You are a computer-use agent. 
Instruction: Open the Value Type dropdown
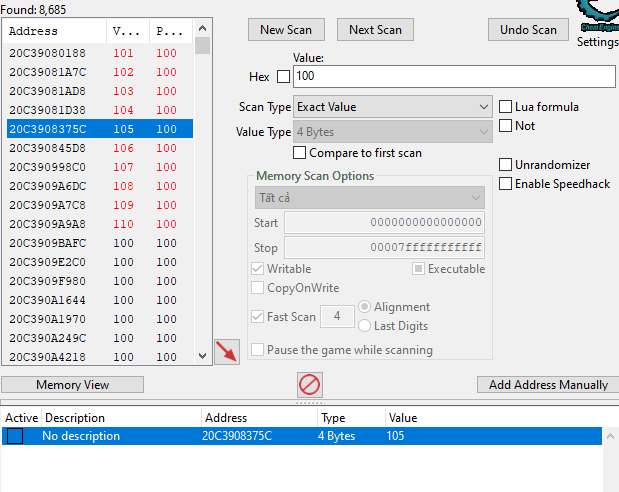pos(391,132)
